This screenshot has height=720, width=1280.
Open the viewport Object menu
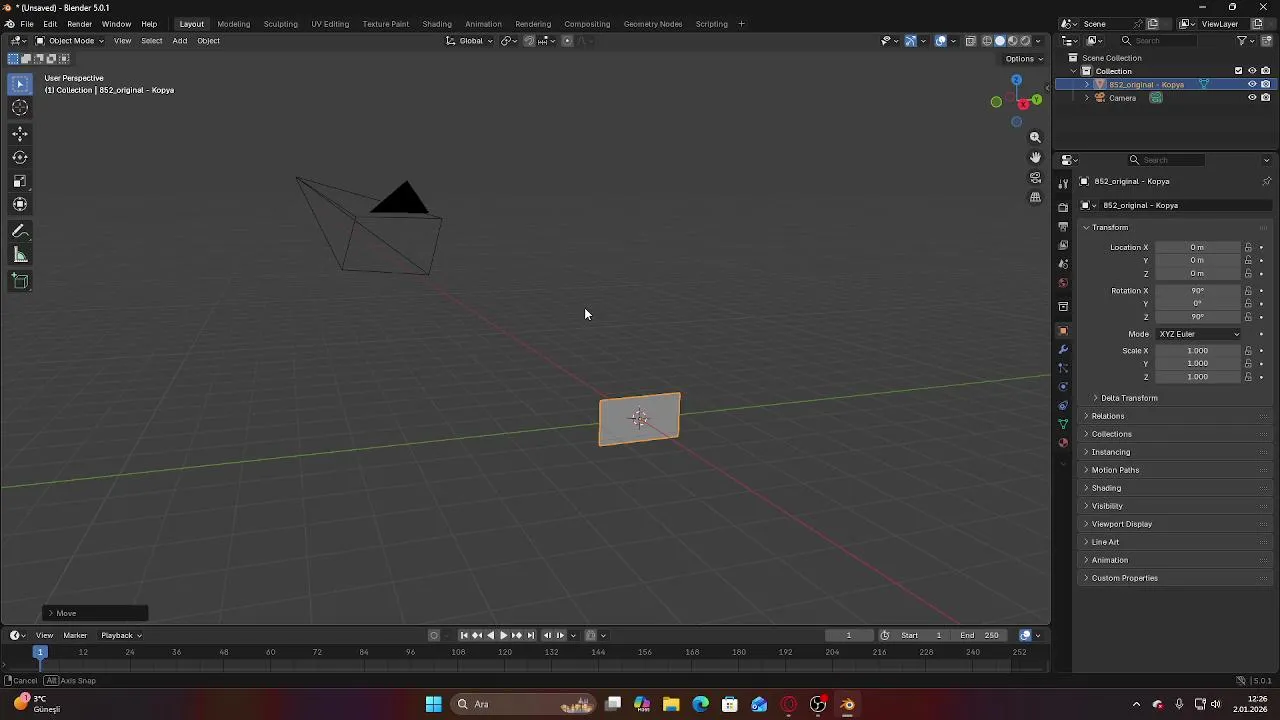(208, 41)
